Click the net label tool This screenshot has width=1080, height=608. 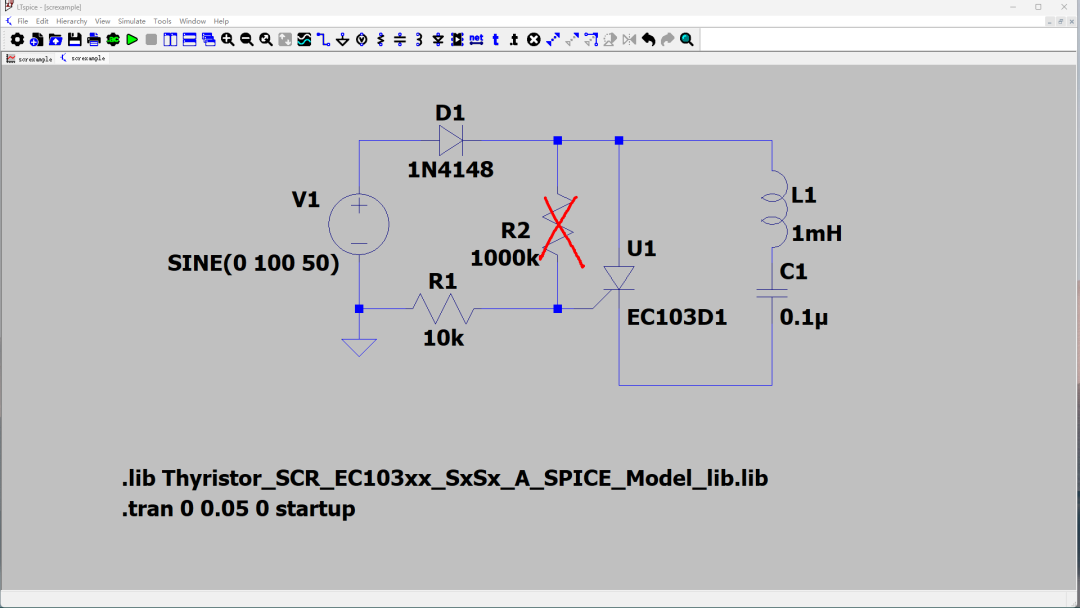click(476, 40)
